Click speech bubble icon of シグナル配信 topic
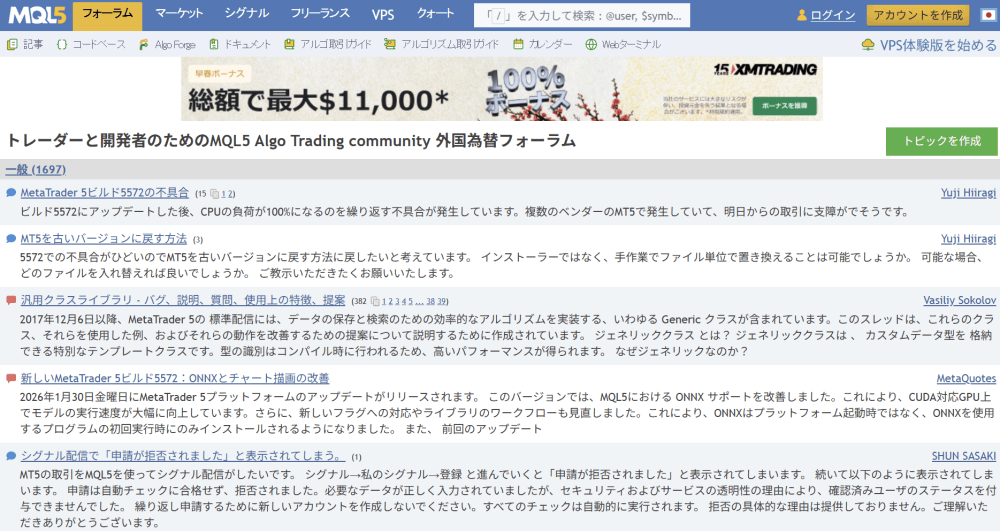Image resolution: width=1000 pixels, height=531 pixels. [x=11, y=456]
